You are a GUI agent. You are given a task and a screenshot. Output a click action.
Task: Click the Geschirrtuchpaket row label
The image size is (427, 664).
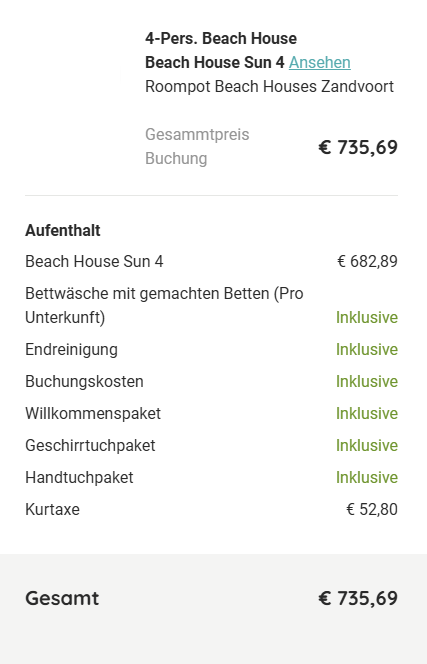point(90,445)
